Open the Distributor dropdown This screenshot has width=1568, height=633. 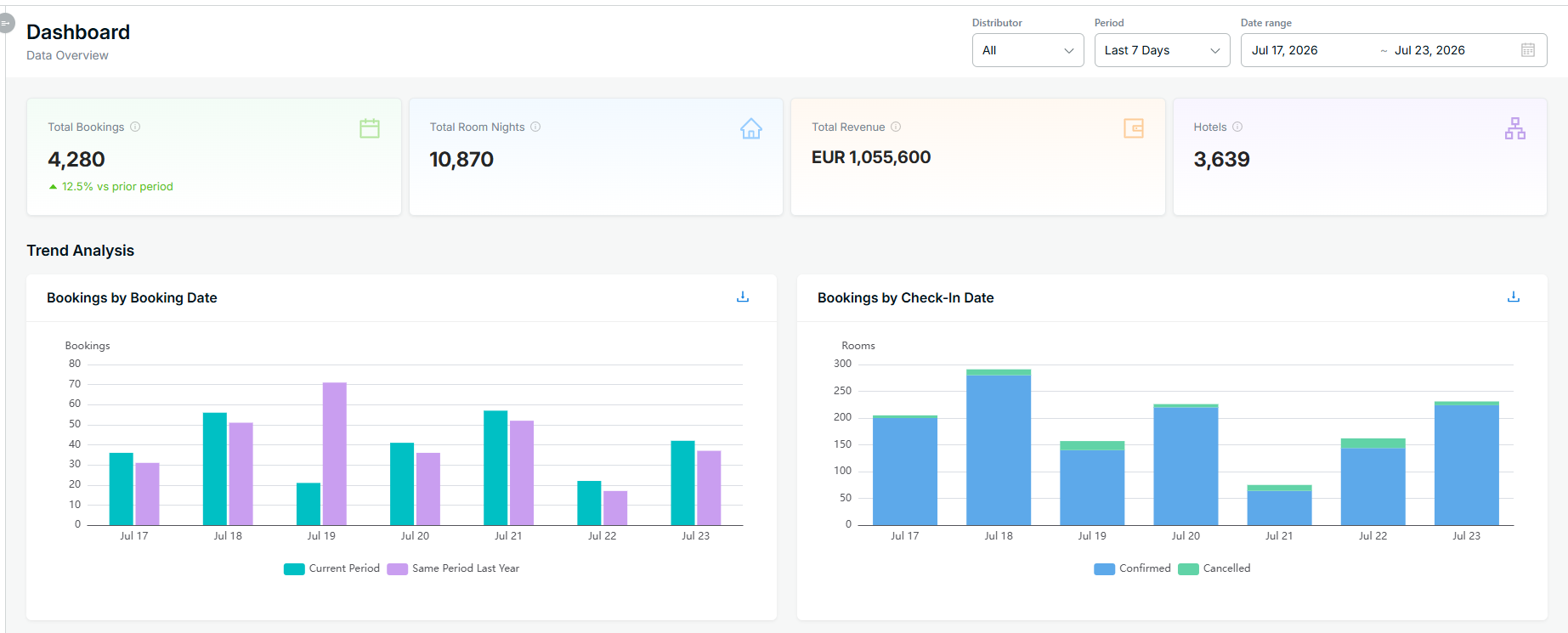[1028, 50]
